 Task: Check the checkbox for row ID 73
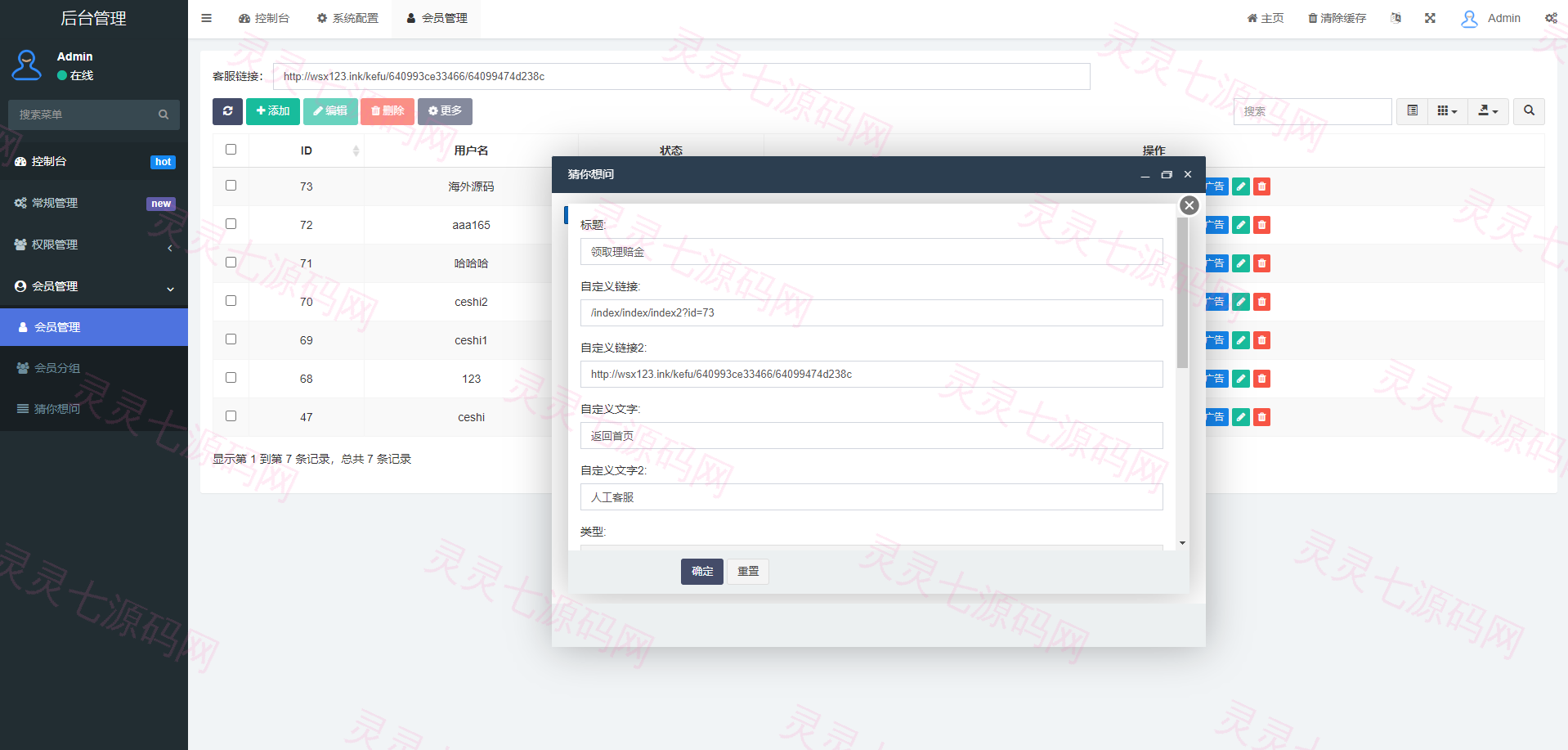pyautogui.click(x=231, y=186)
